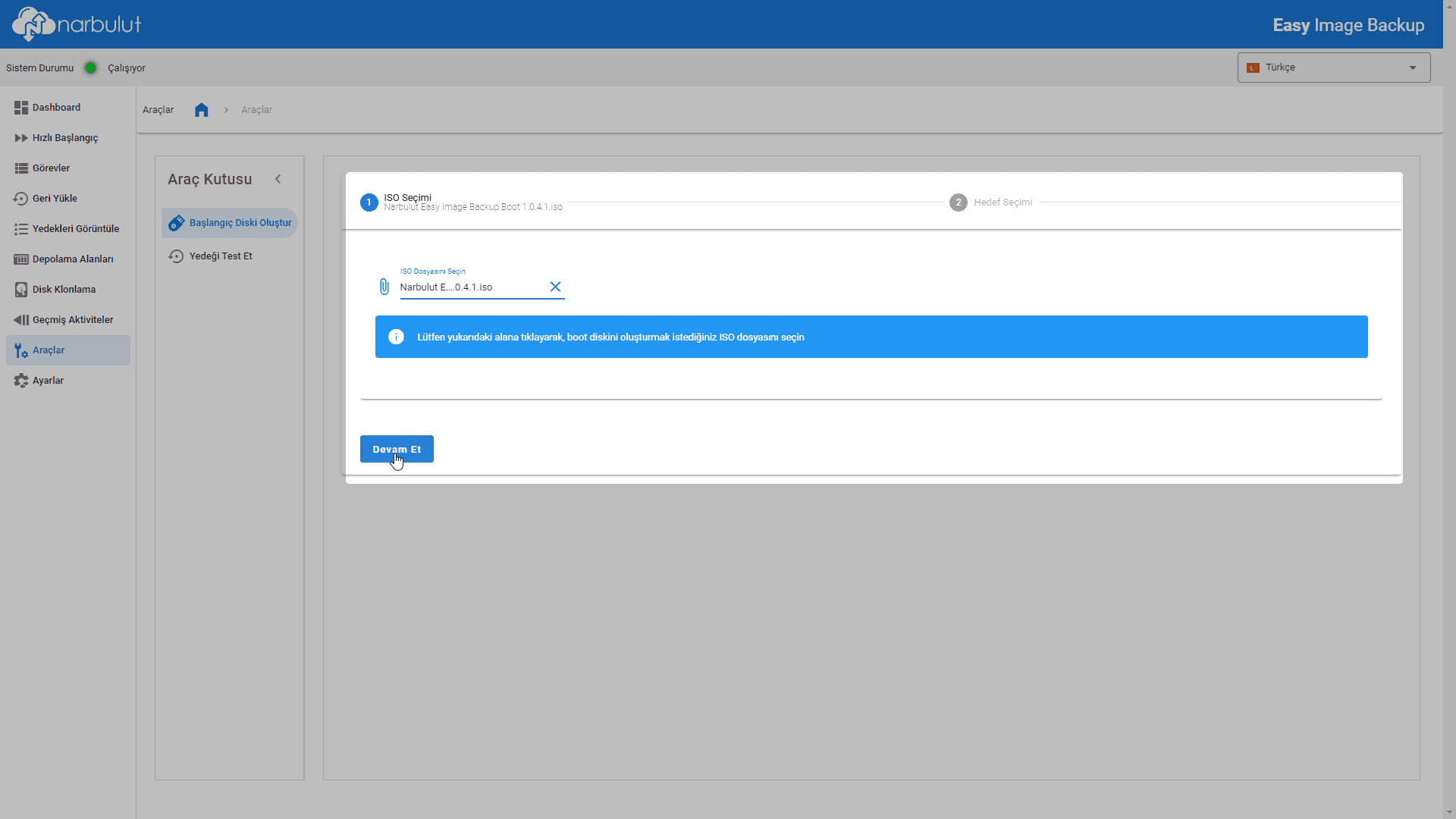Click the Depolama Alanları storage icon
The height and width of the screenshot is (819, 1456).
21,259
